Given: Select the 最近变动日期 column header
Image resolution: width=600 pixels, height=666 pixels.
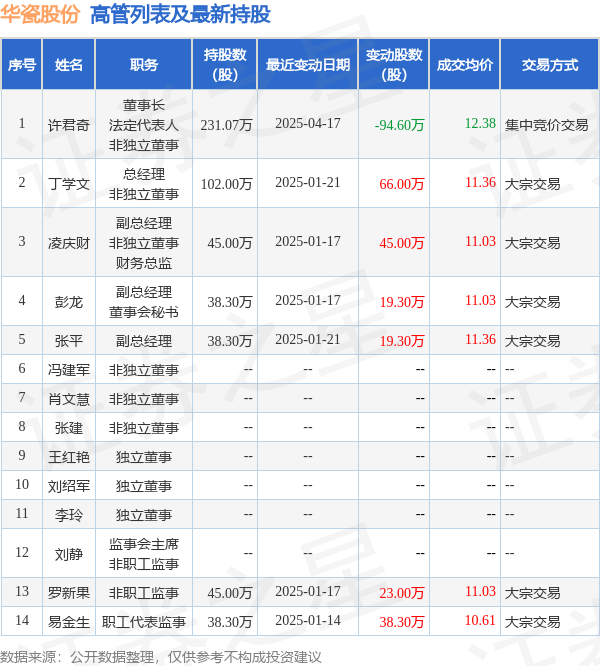Looking at the screenshot, I should [x=308, y=65].
